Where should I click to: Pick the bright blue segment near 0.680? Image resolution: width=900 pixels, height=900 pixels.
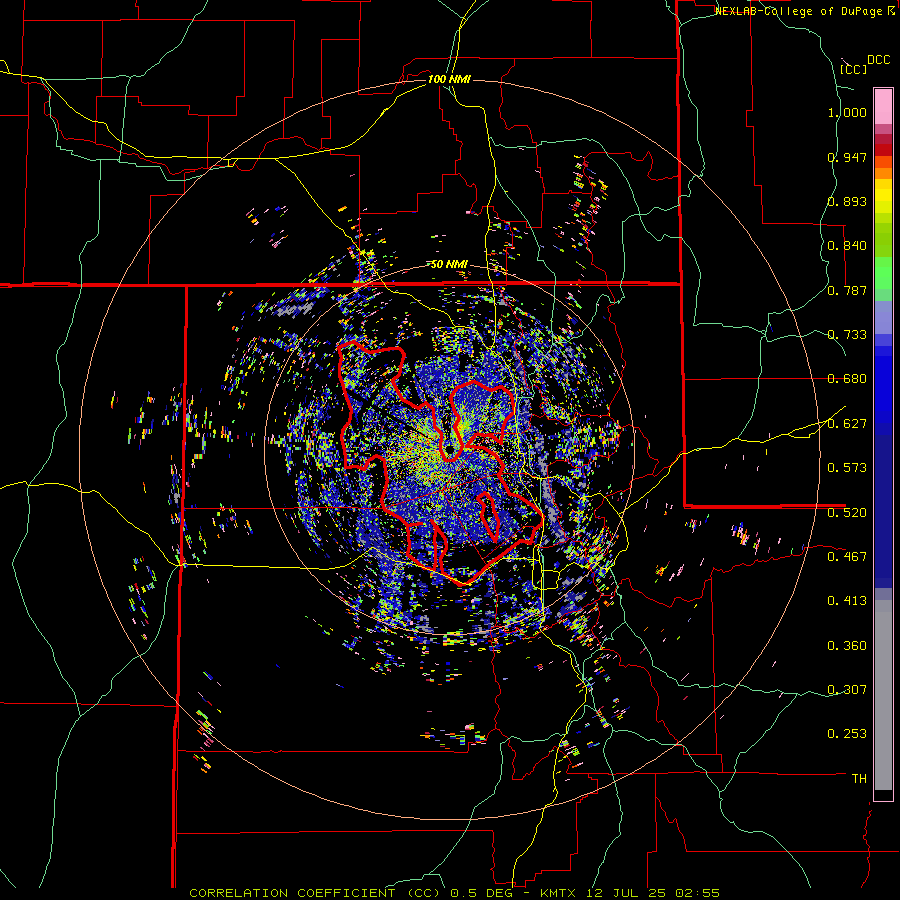[x=883, y=385]
